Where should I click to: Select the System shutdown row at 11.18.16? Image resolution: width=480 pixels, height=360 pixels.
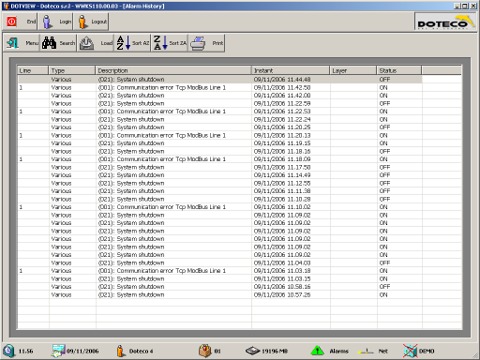220,151
